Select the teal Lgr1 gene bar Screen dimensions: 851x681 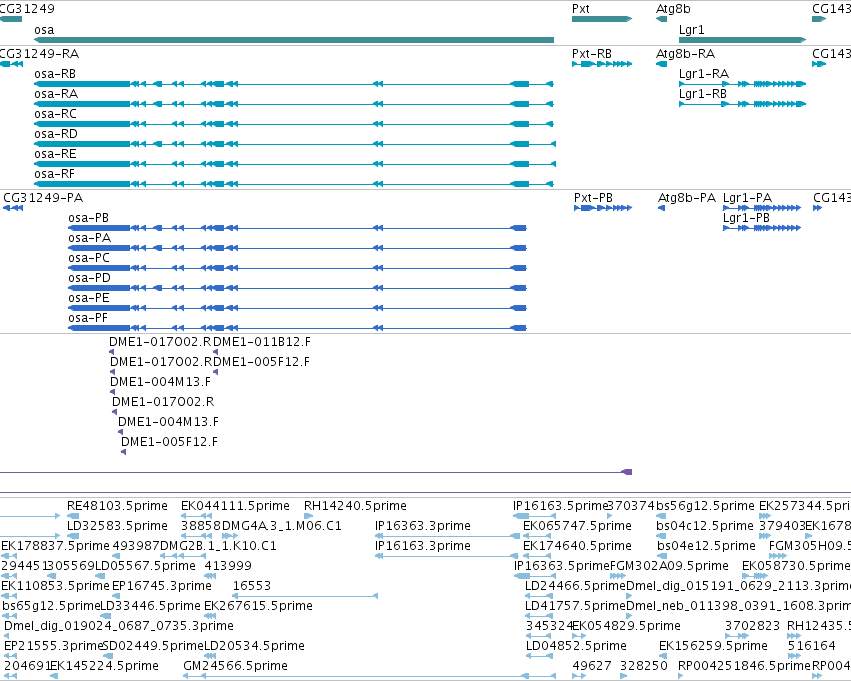point(742,40)
